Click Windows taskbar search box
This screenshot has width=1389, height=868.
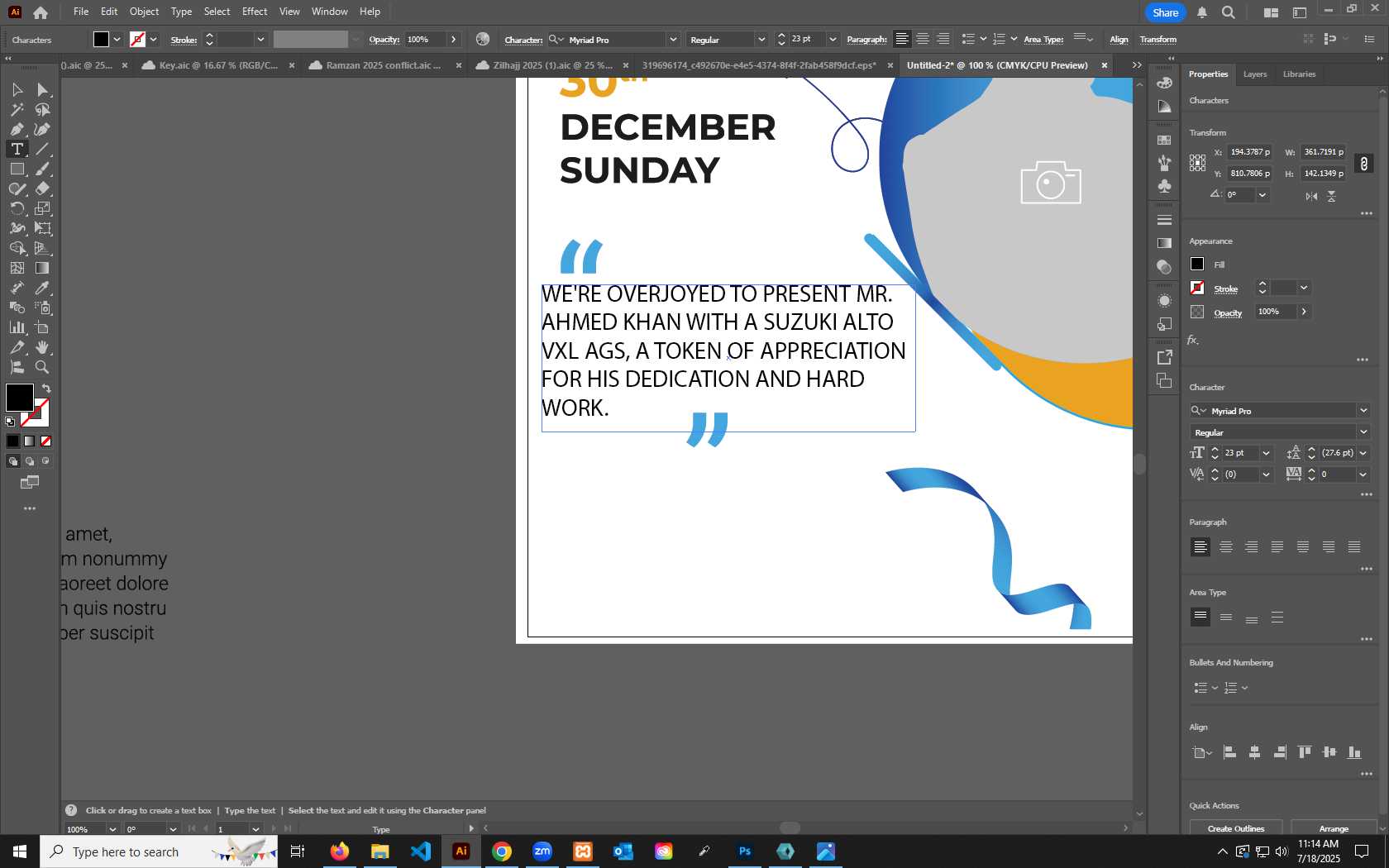(x=159, y=851)
